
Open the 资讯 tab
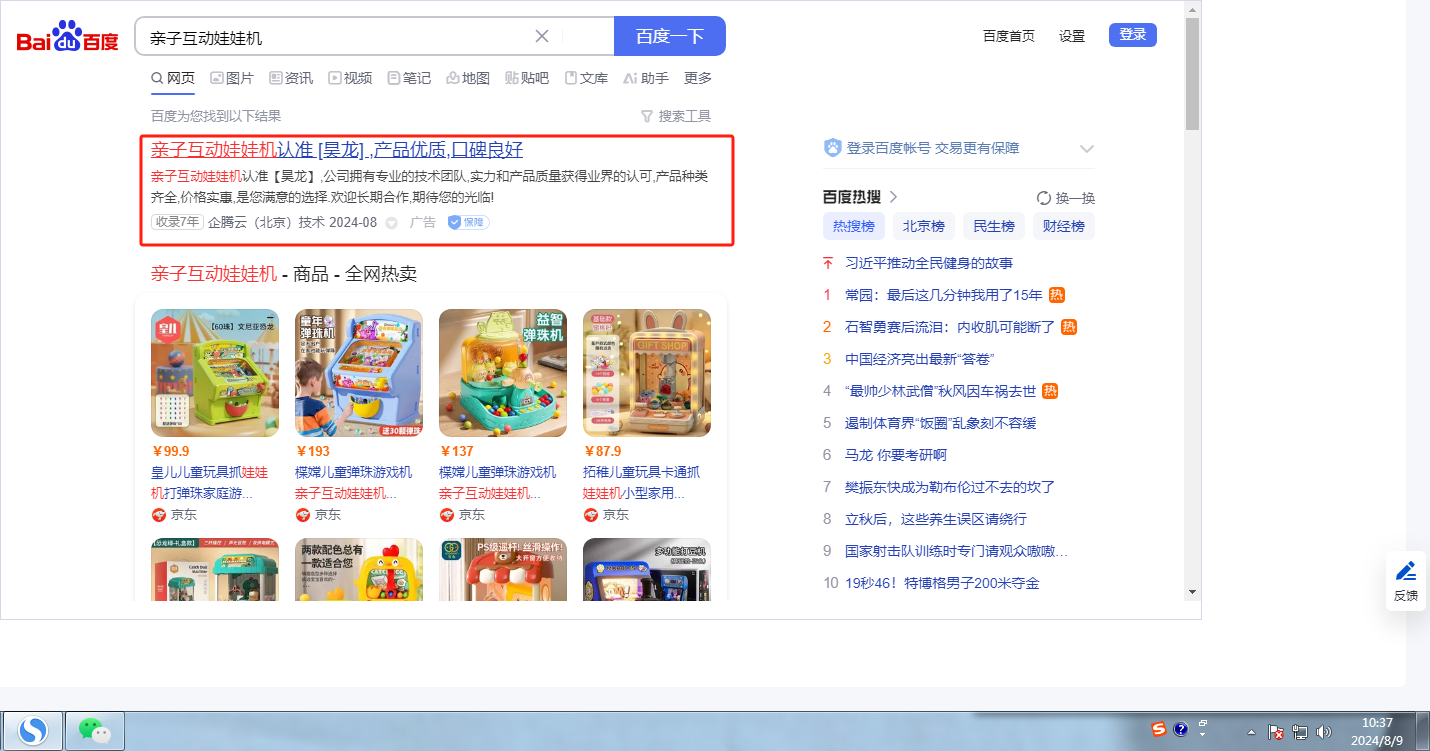coord(291,78)
